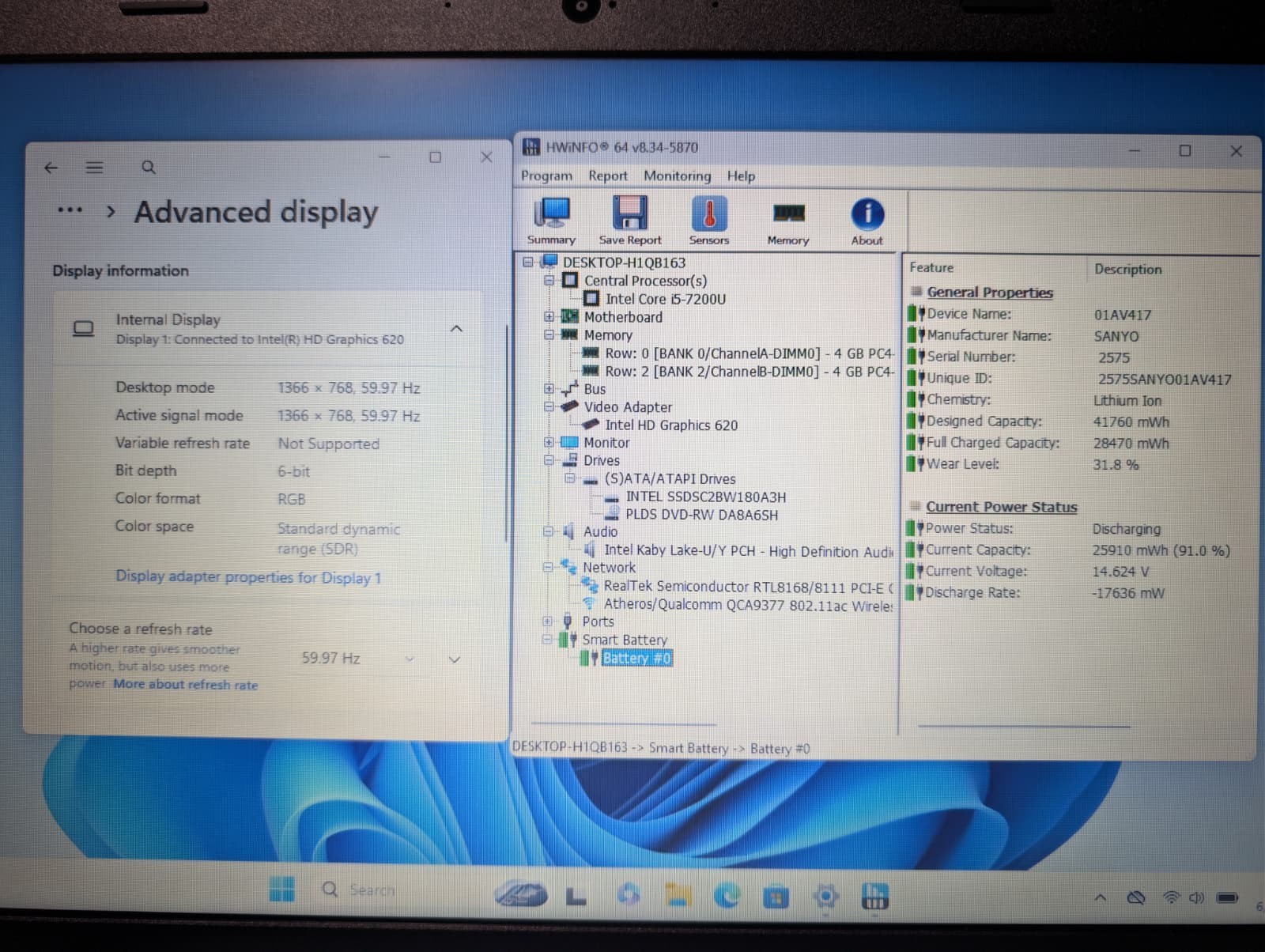The width and height of the screenshot is (1265, 952).
Task: Collapse the Internal Display section chevron
Action: tap(456, 328)
